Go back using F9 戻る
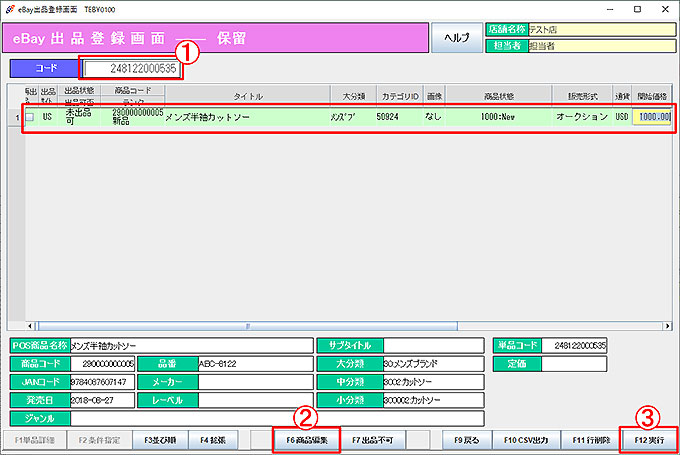This screenshot has width=680, height=455. point(469,439)
